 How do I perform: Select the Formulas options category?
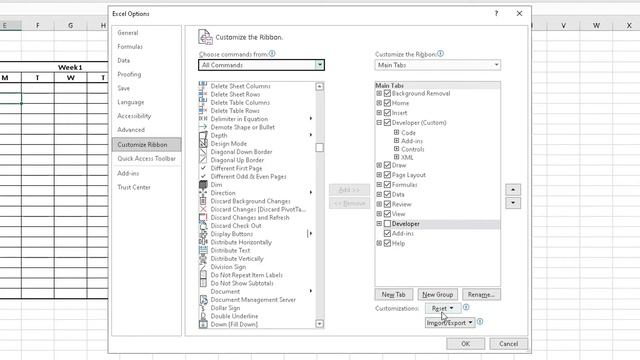[x=146, y=47]
